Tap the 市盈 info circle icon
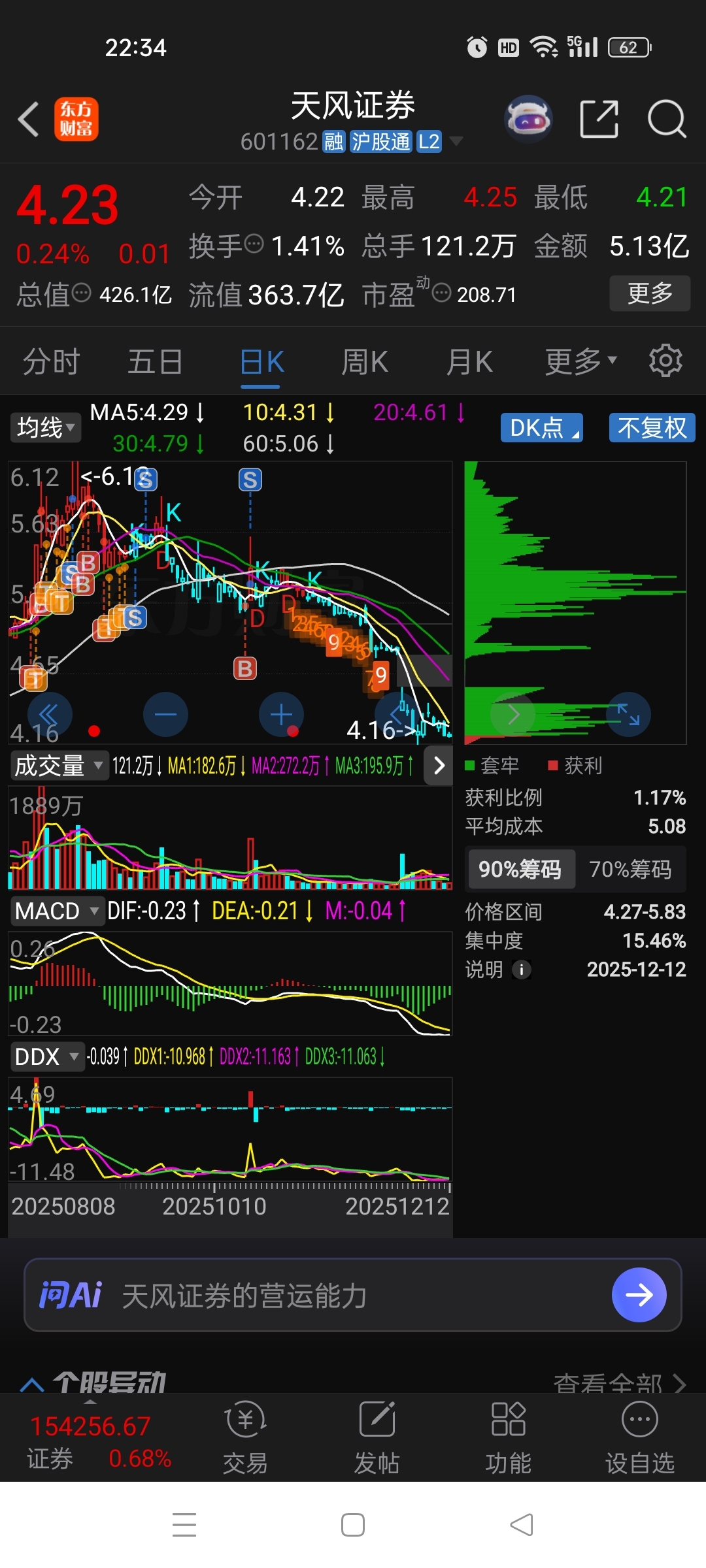 pyautogui.click(x=442, y=293)
